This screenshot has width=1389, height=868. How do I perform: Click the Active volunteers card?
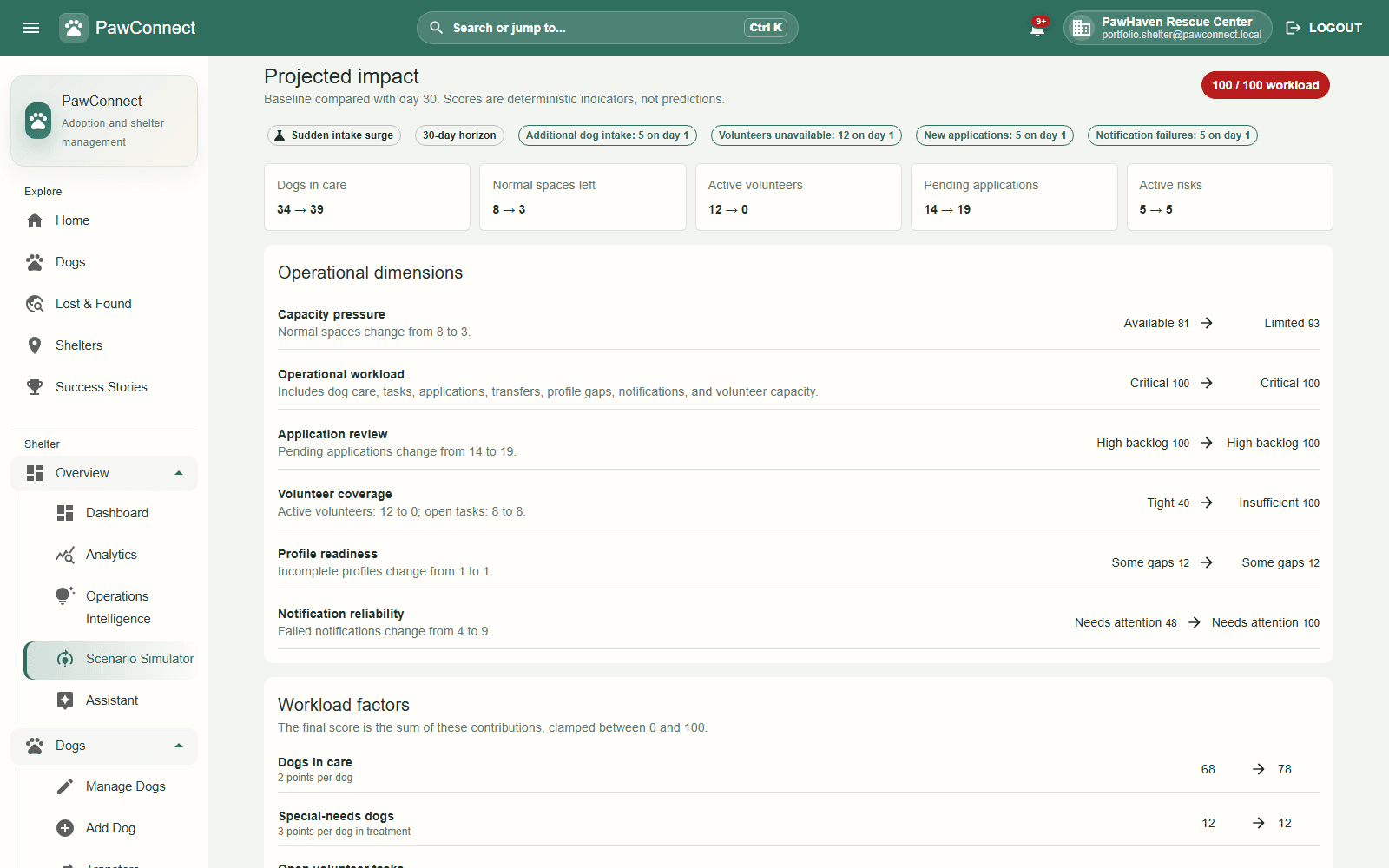pos(799,197)
